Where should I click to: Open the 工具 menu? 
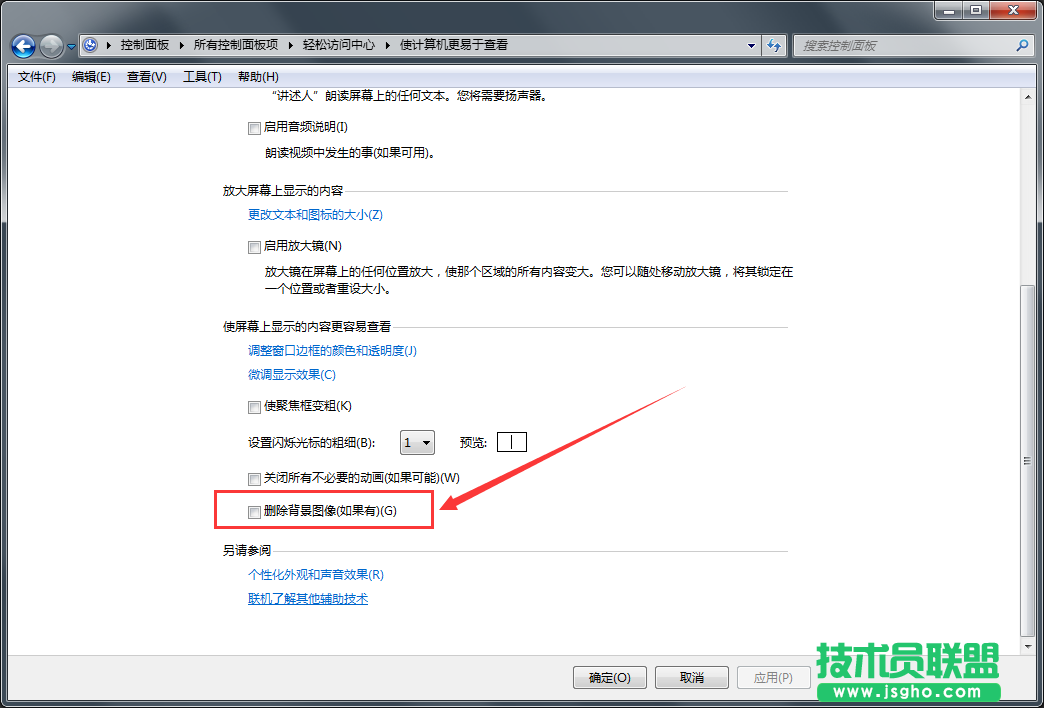click(x=201, y=75)
